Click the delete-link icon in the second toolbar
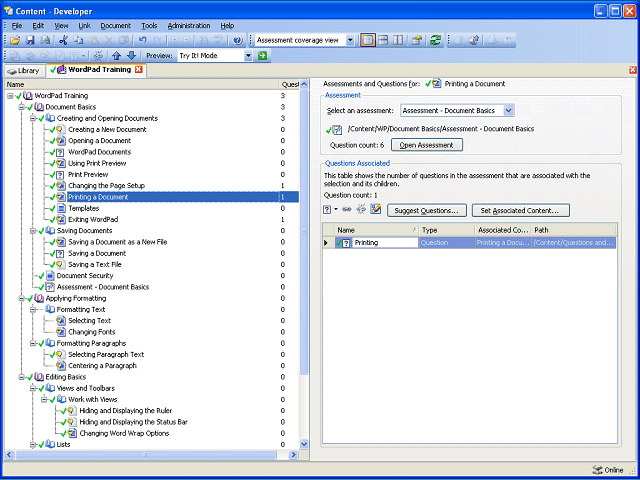 [x=98, y=56]
